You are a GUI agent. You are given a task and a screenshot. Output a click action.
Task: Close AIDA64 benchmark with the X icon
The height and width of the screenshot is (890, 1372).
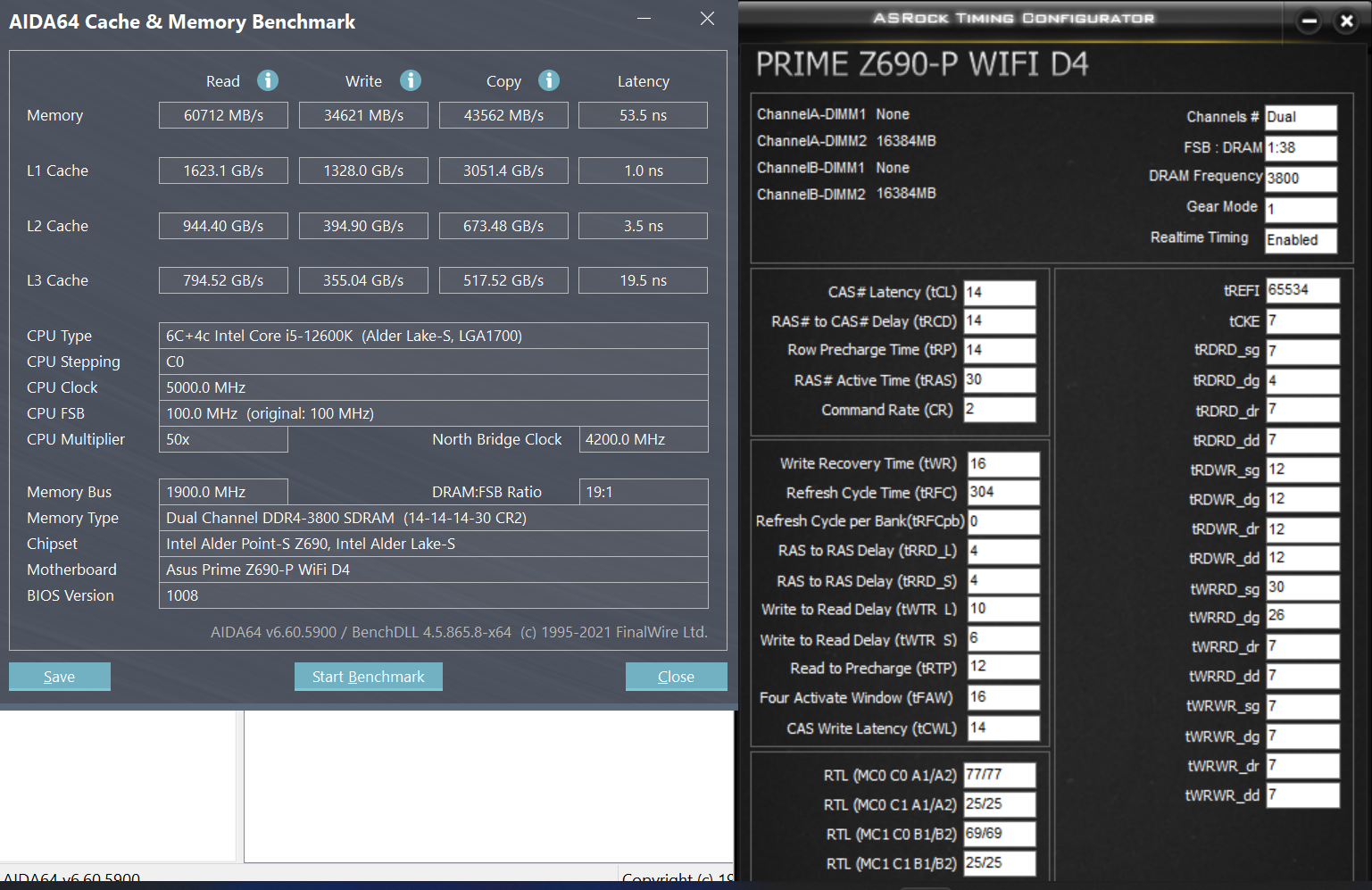click(707, 19)
